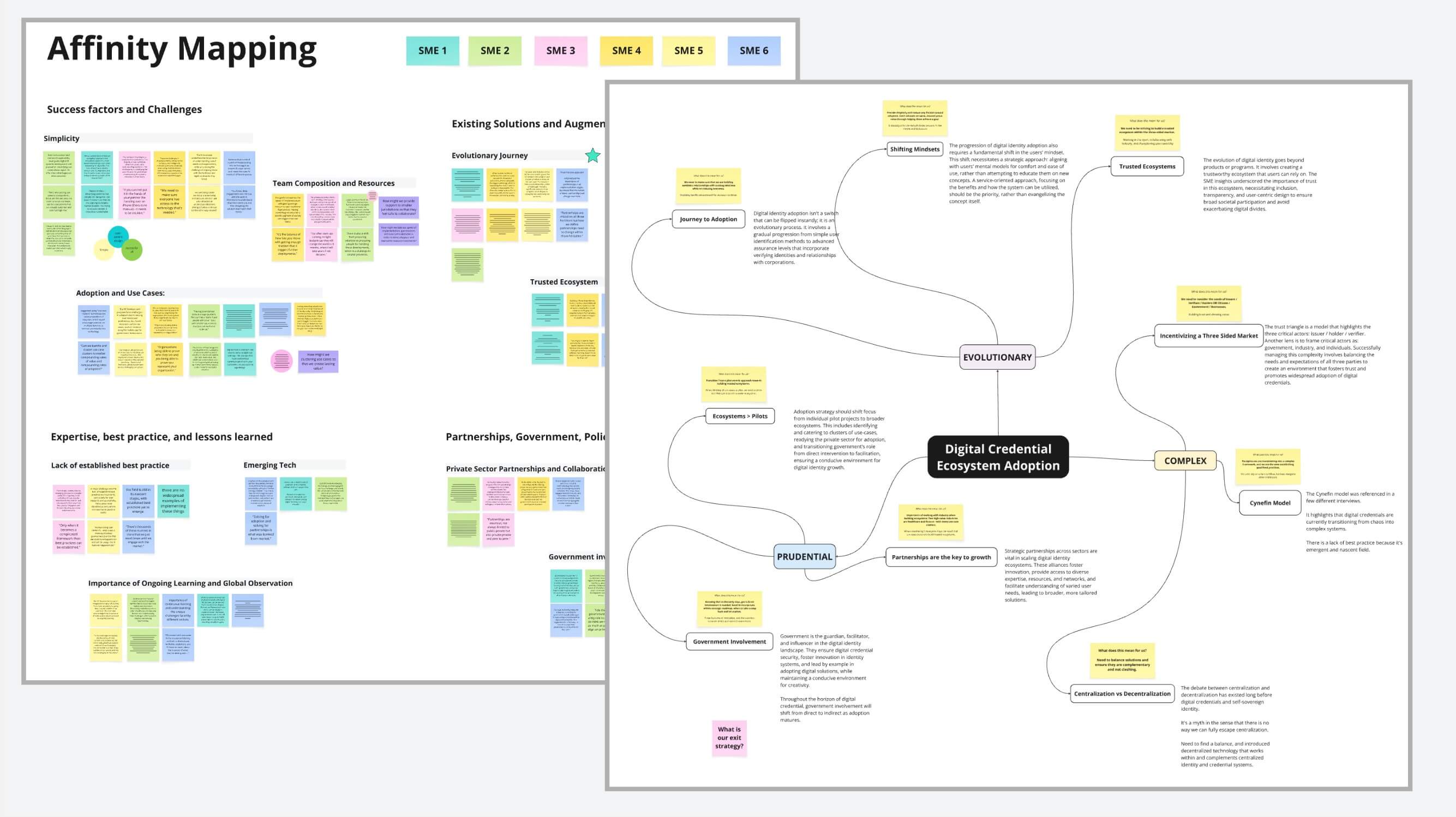Click the EVOLUTIONARY branch node

click(998, 357)
